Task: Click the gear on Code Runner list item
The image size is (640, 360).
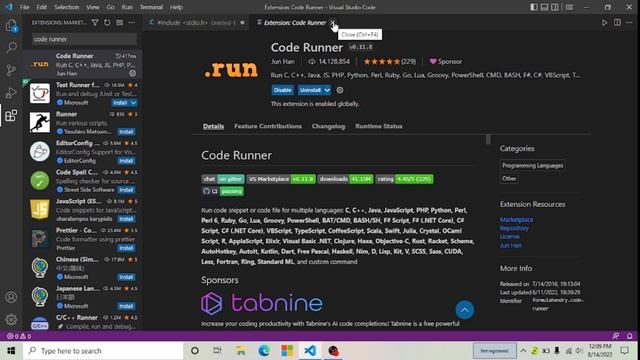Action: pos(133,73)
